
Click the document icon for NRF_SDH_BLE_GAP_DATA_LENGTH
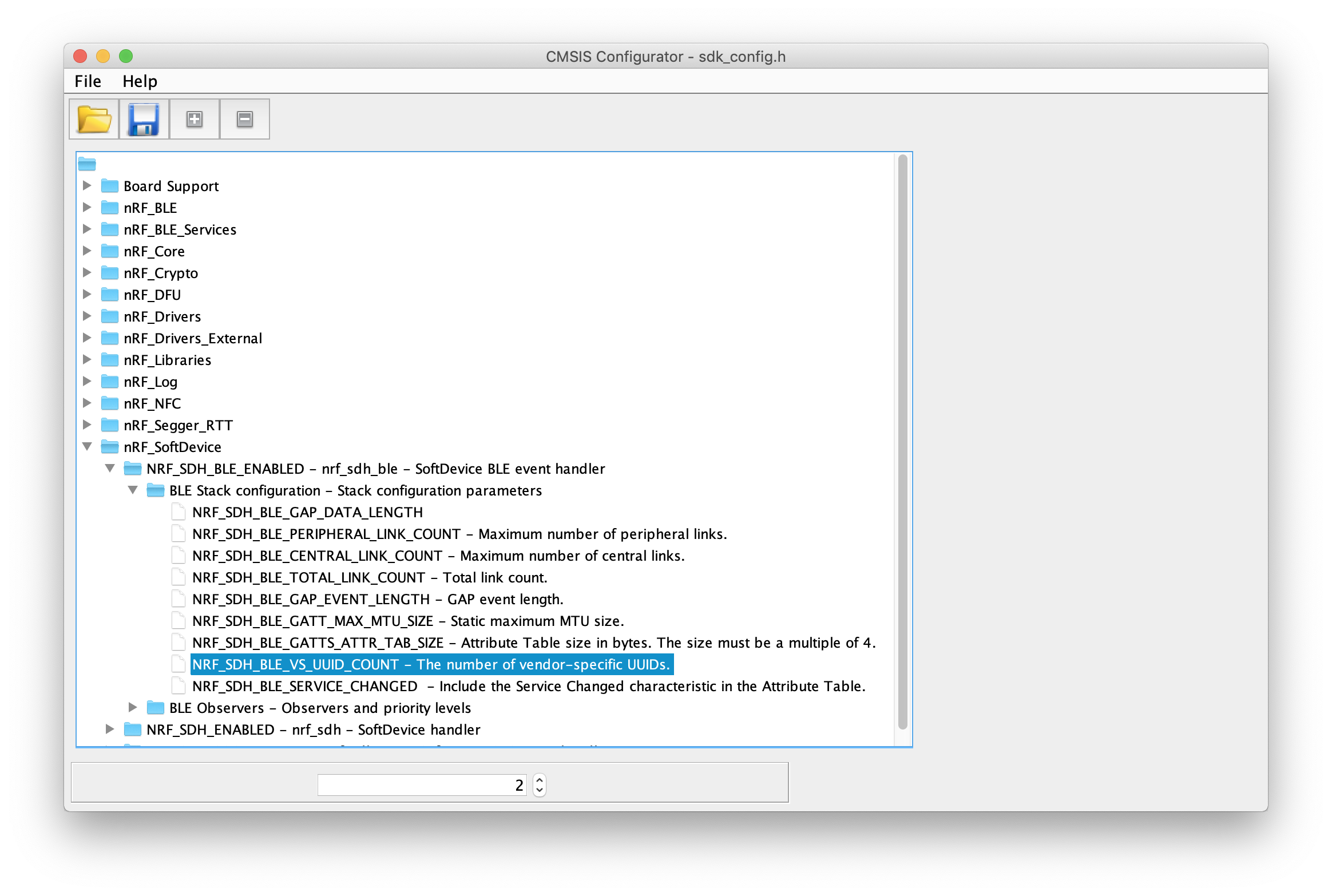click(178, 512)
